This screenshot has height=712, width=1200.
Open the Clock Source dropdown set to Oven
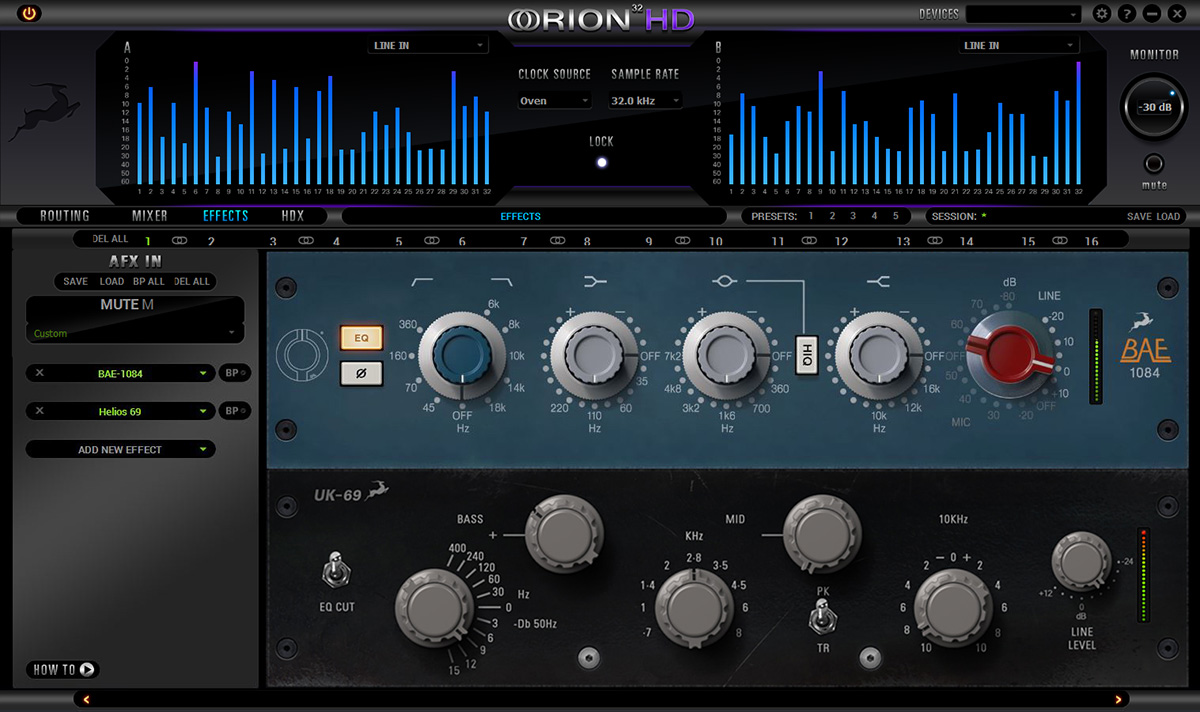pyautogui.click(x=554, y=100)
